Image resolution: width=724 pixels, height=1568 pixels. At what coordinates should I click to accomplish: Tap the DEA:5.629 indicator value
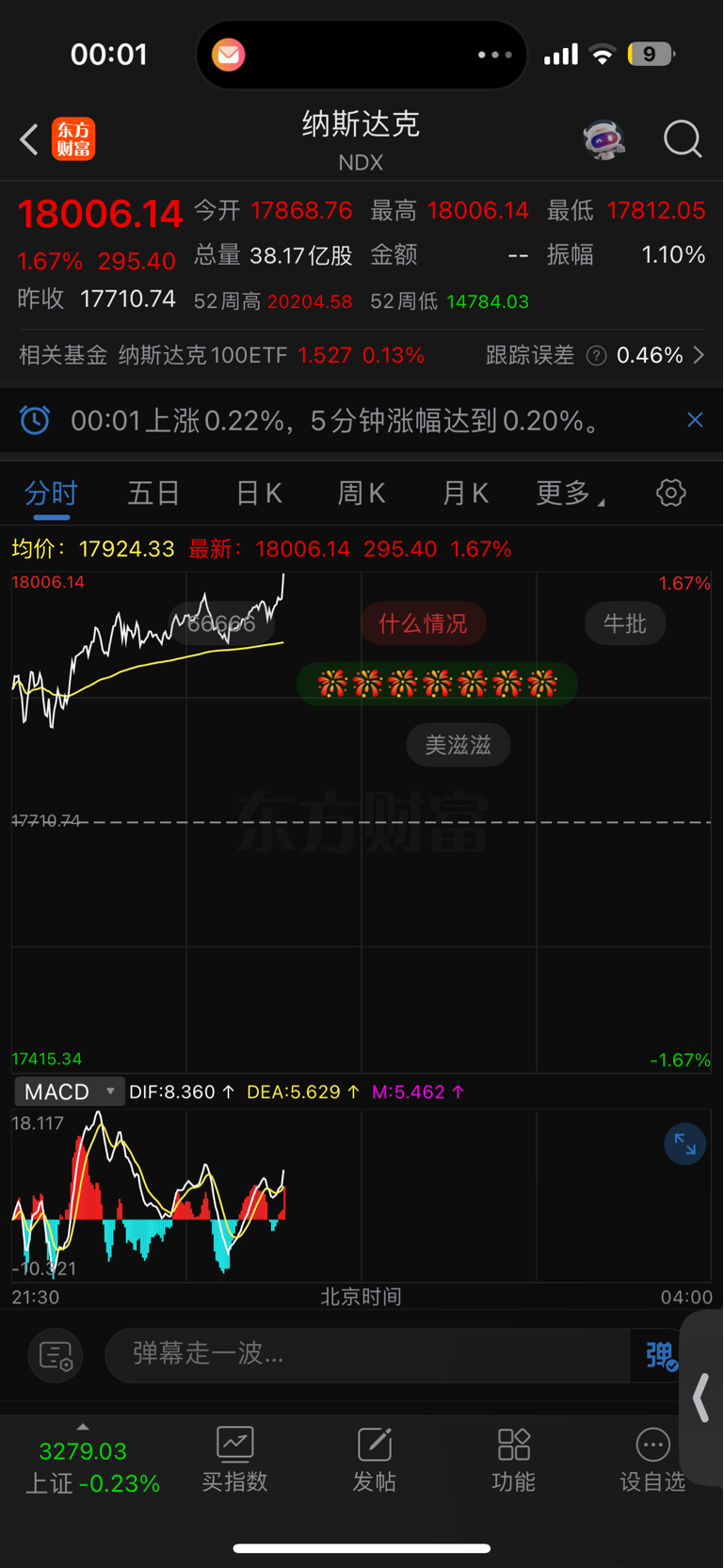point(303,1091)
